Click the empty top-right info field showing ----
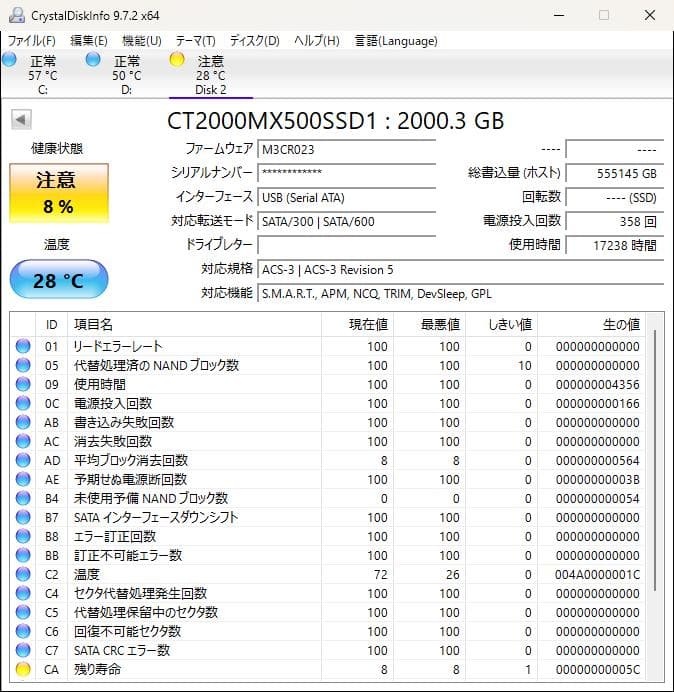The width and height of the screenshot is (674, 692). (614, 149)
